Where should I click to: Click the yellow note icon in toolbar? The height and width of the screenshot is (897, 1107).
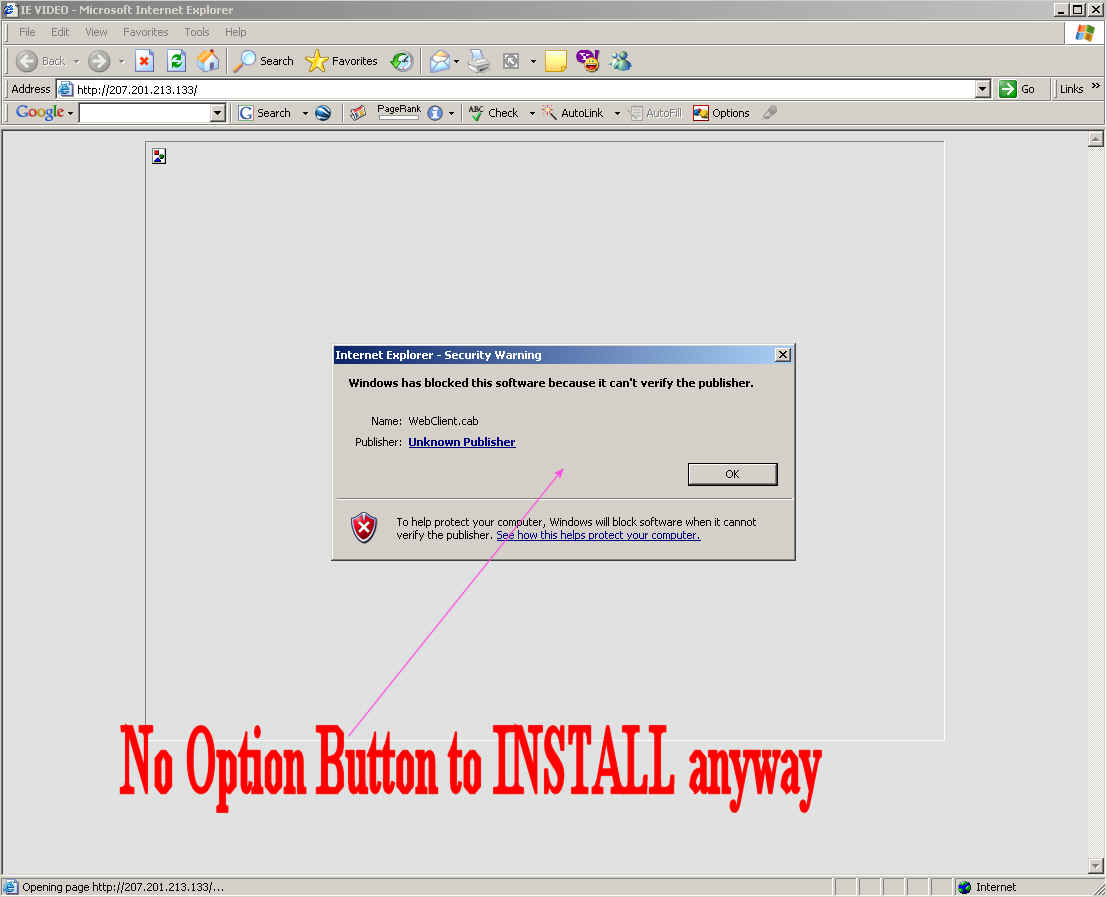[x=556, y=61]
